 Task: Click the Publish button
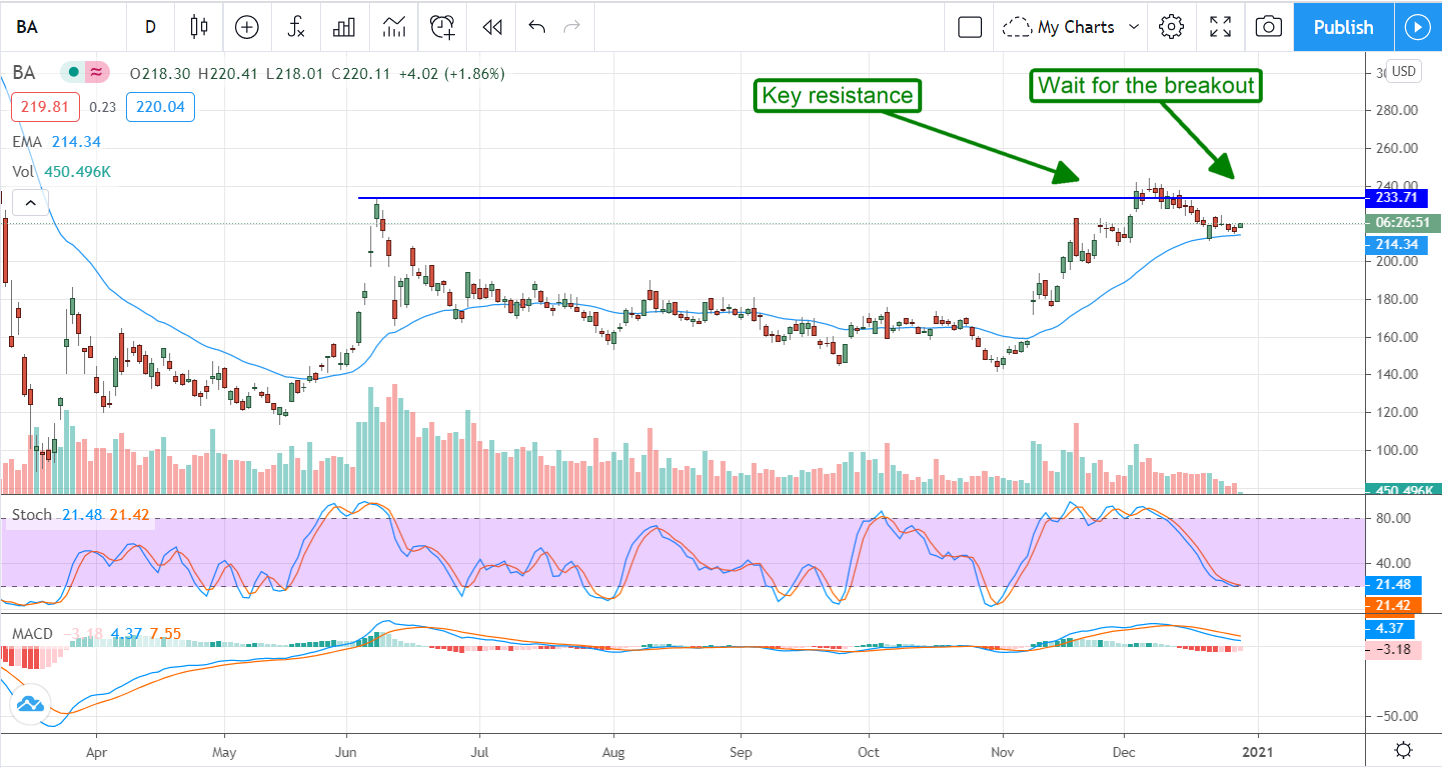pyautogui.click(x=1343, y=27)
